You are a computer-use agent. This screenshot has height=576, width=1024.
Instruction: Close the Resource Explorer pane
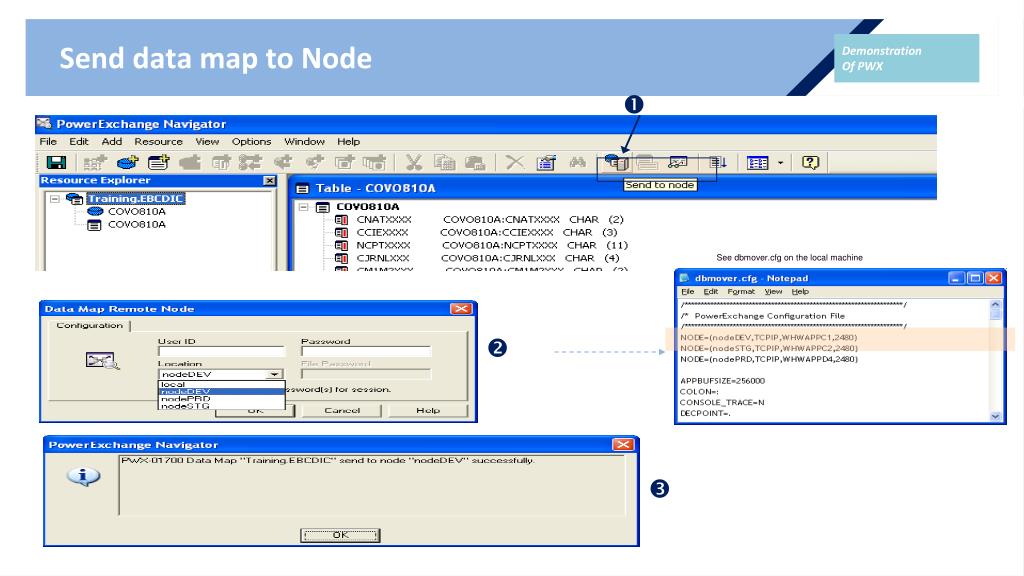click(x=269, y=180)
